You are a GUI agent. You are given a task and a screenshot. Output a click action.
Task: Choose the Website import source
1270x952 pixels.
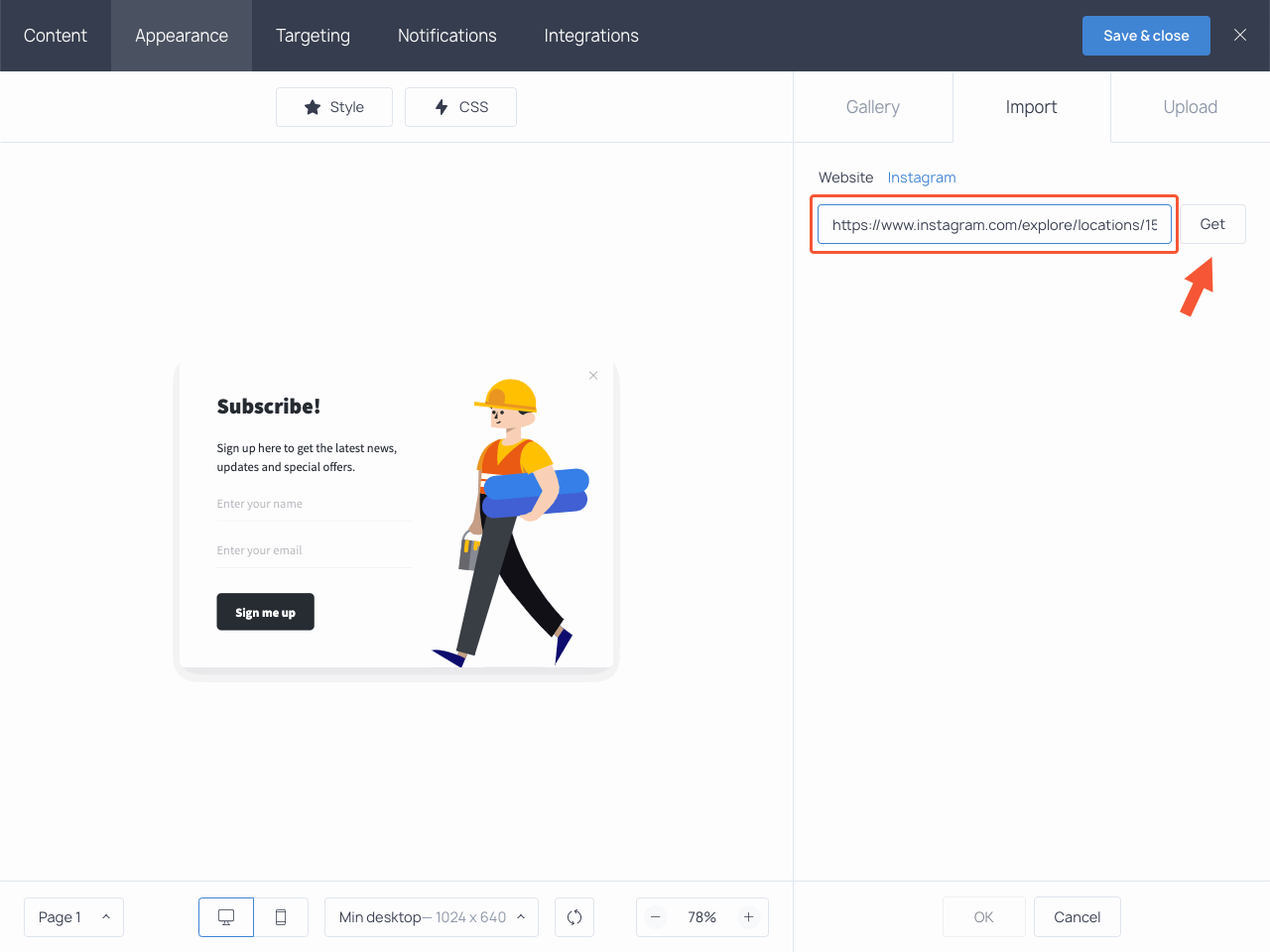(x=846, y=178)
